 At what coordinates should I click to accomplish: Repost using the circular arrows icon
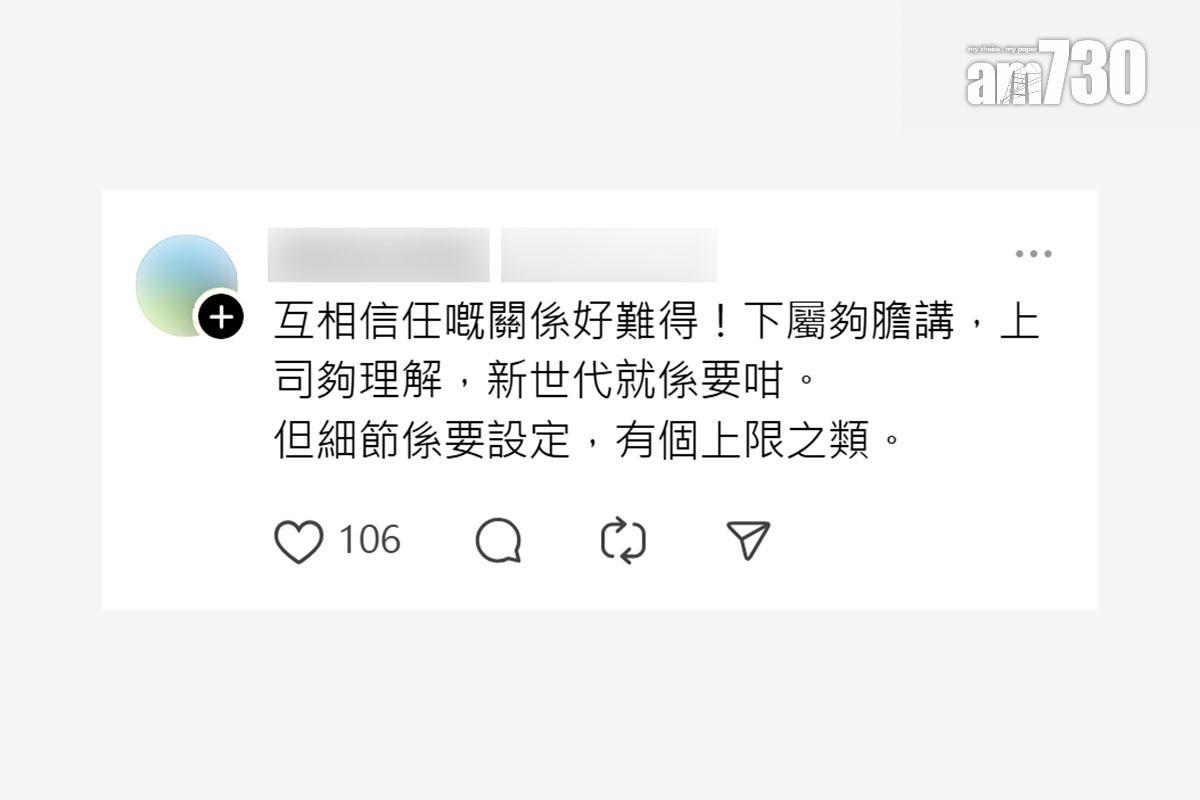[x=623, y=541]
